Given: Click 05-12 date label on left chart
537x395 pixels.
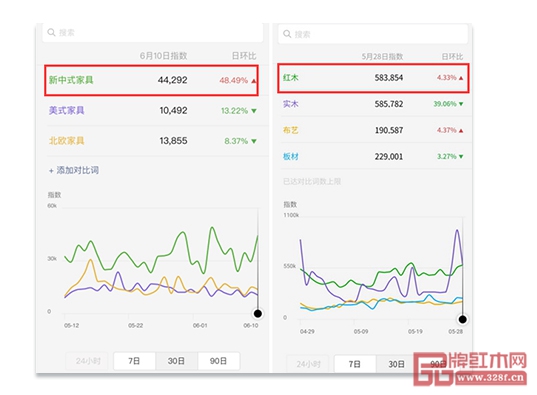Looking at the screenshot, I should click(x=72, y=325).
